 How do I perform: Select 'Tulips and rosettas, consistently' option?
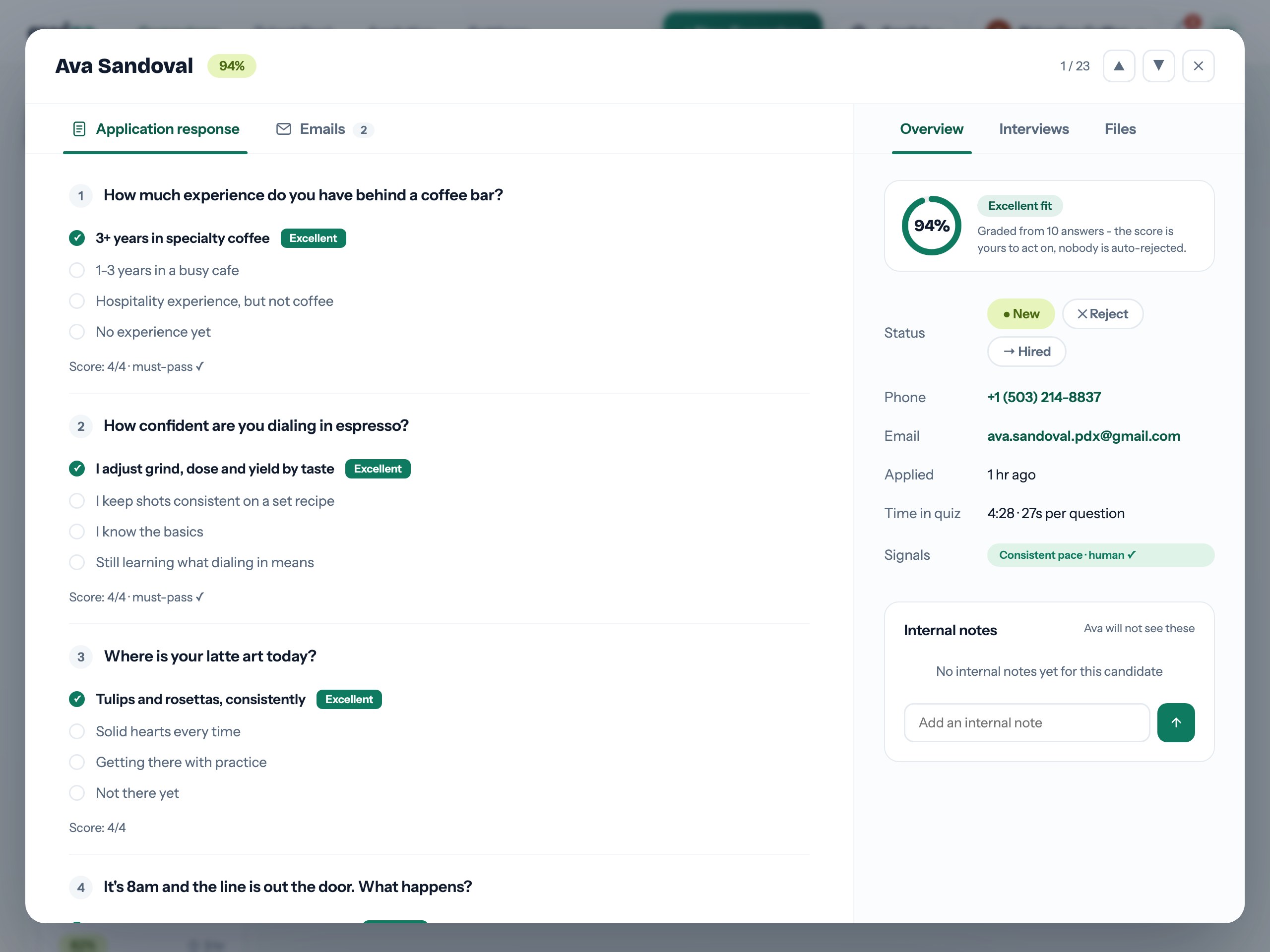[187, 700]
